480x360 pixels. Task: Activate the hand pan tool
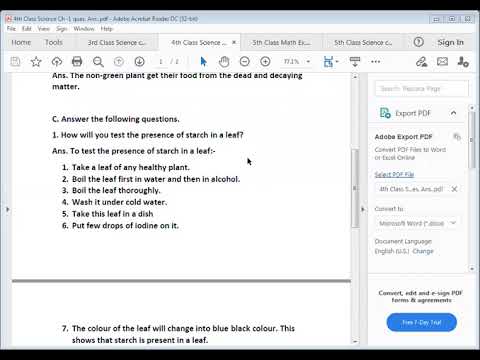tap(224, 62)
